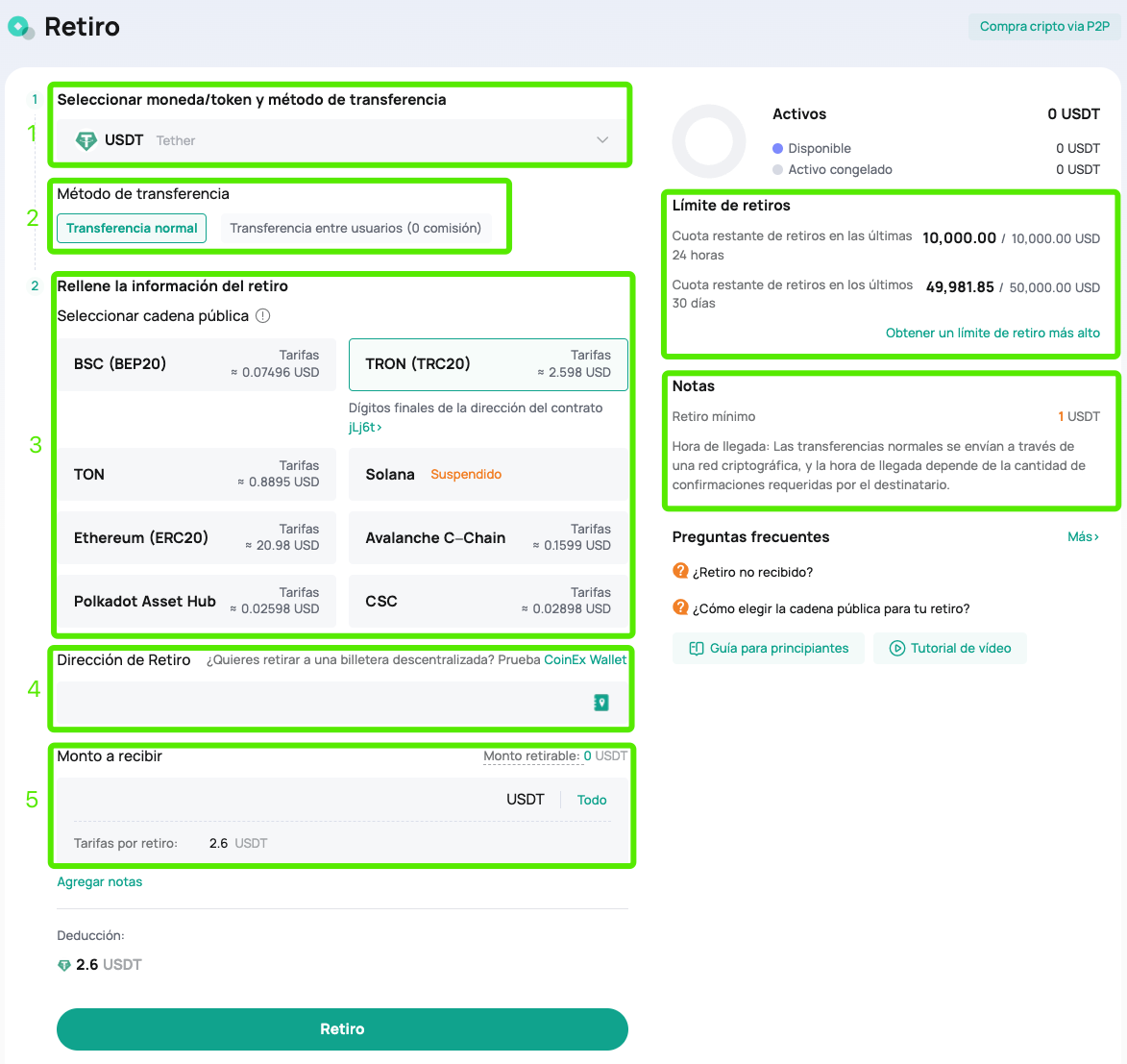Open the CoinEx Wallet link
This screenshot has width=1127, height=1064.
click(585, 660)
